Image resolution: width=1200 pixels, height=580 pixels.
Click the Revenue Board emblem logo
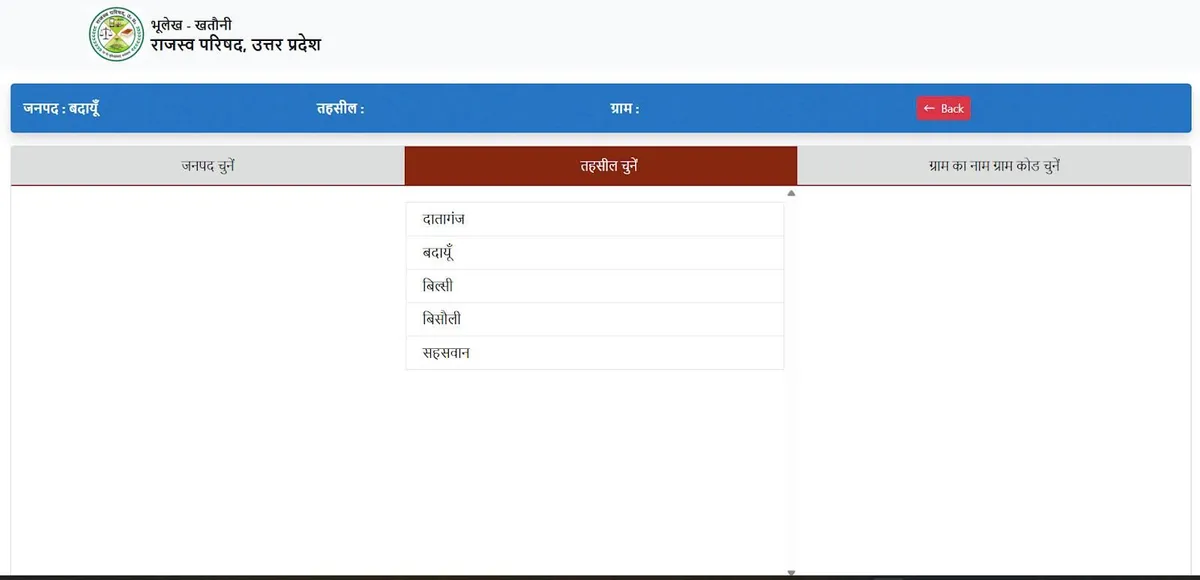tap(116, 35)
